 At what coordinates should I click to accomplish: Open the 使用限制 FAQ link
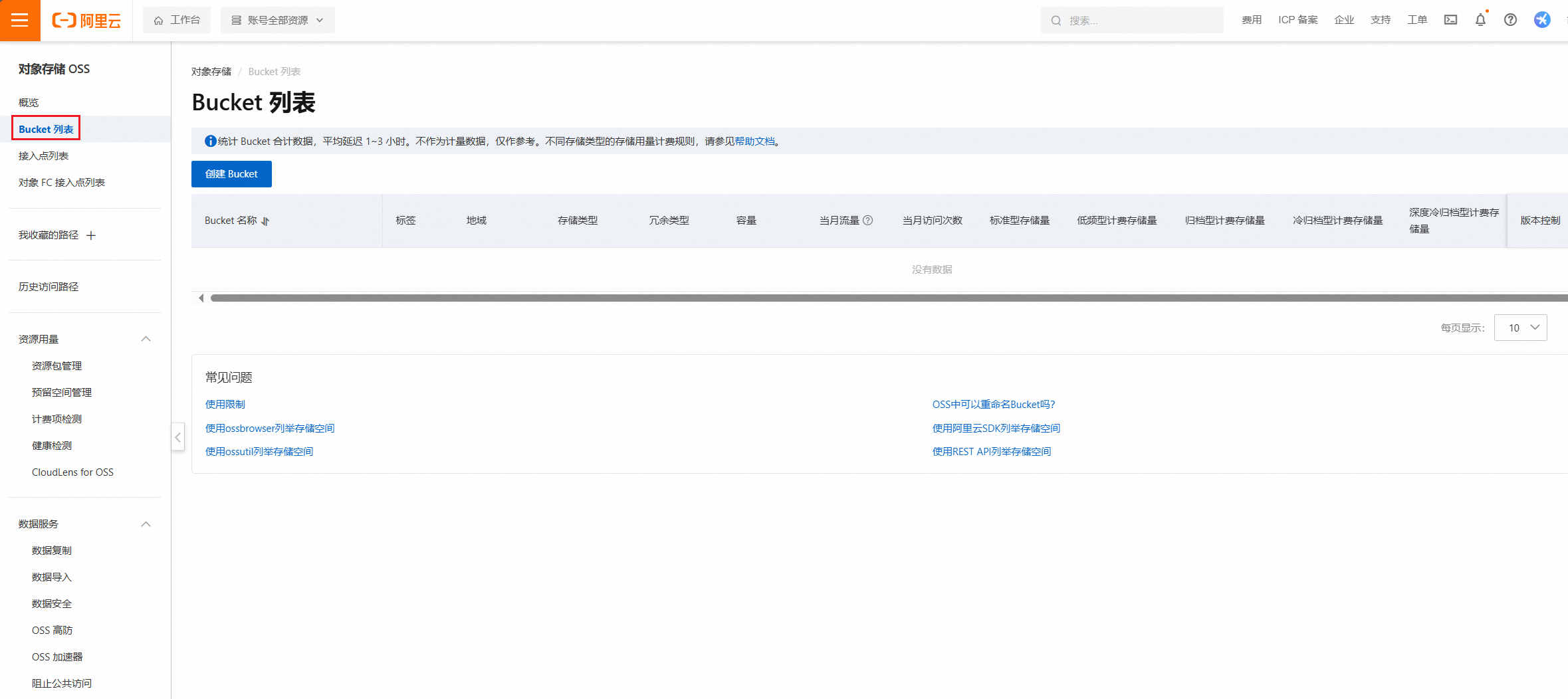225,404
